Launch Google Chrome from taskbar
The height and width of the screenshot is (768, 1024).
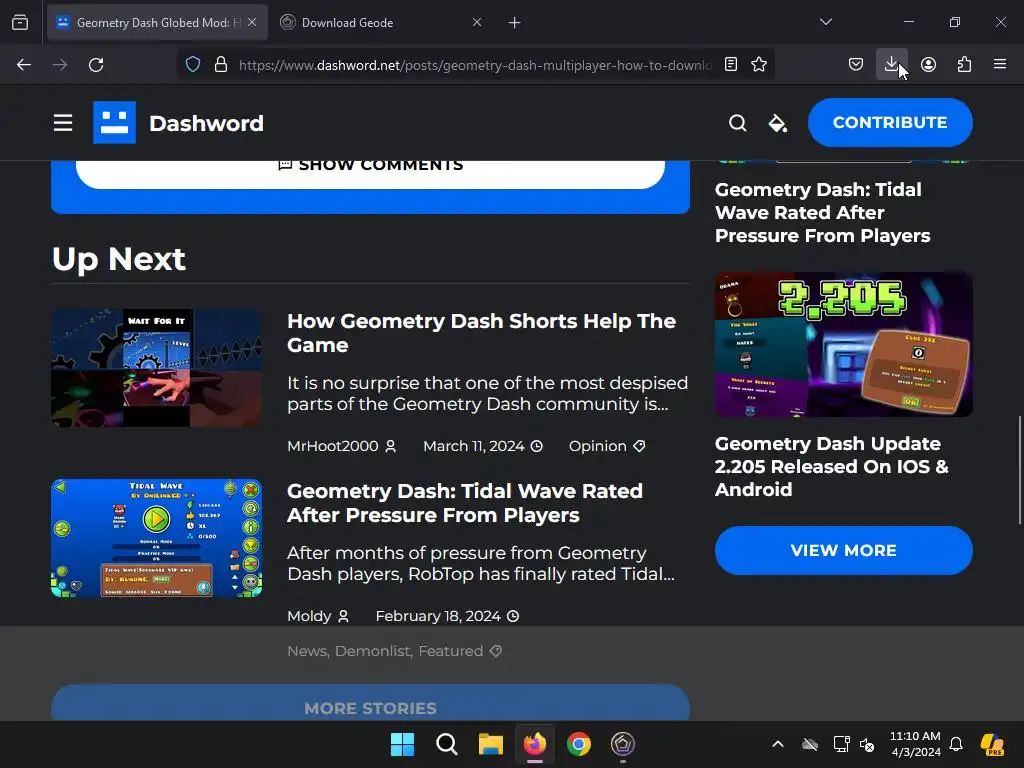tap(579, 744)
